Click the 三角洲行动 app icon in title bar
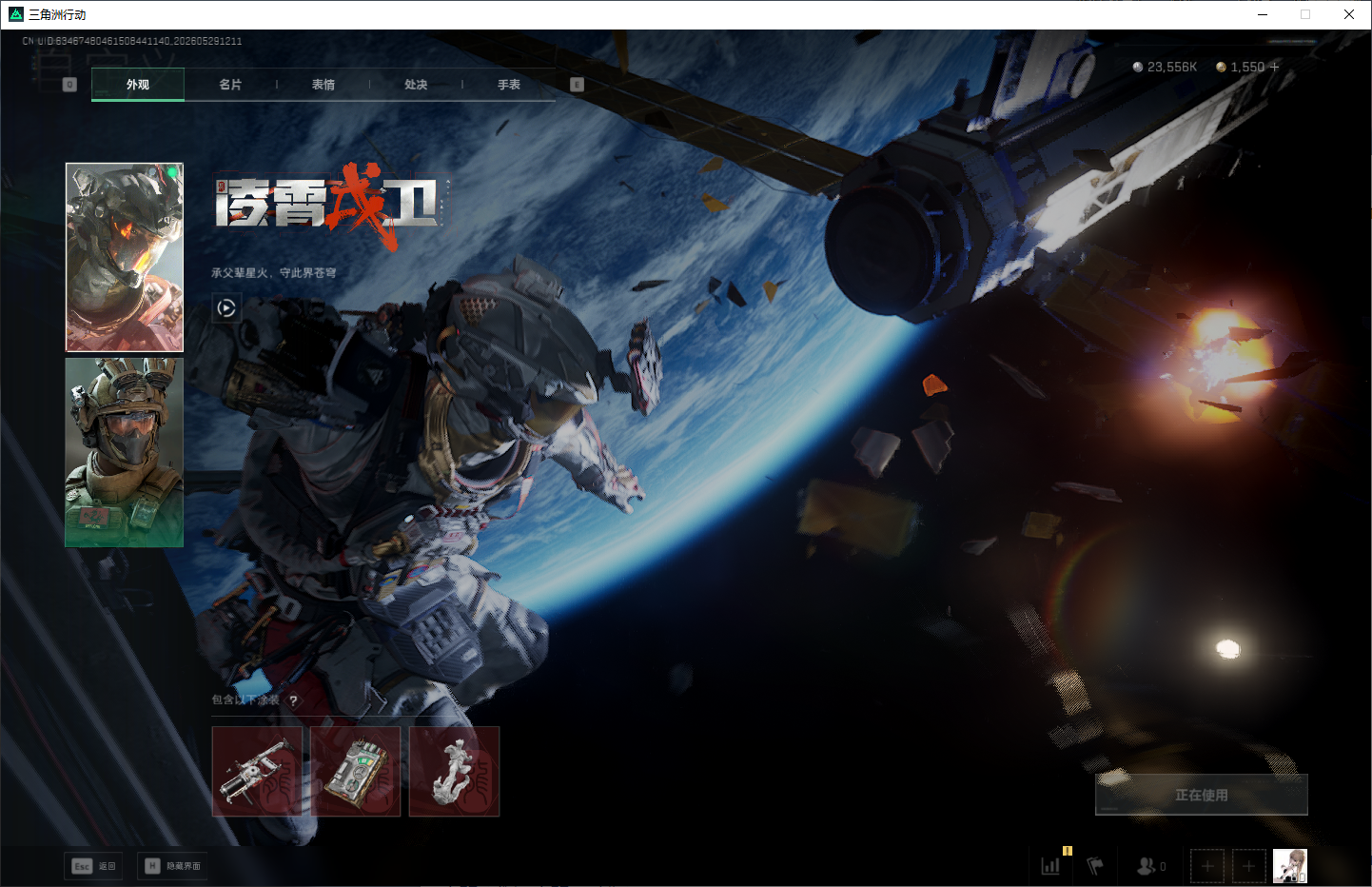The width and height of the screenshot is (1372, 887). (x=15, y=14)
